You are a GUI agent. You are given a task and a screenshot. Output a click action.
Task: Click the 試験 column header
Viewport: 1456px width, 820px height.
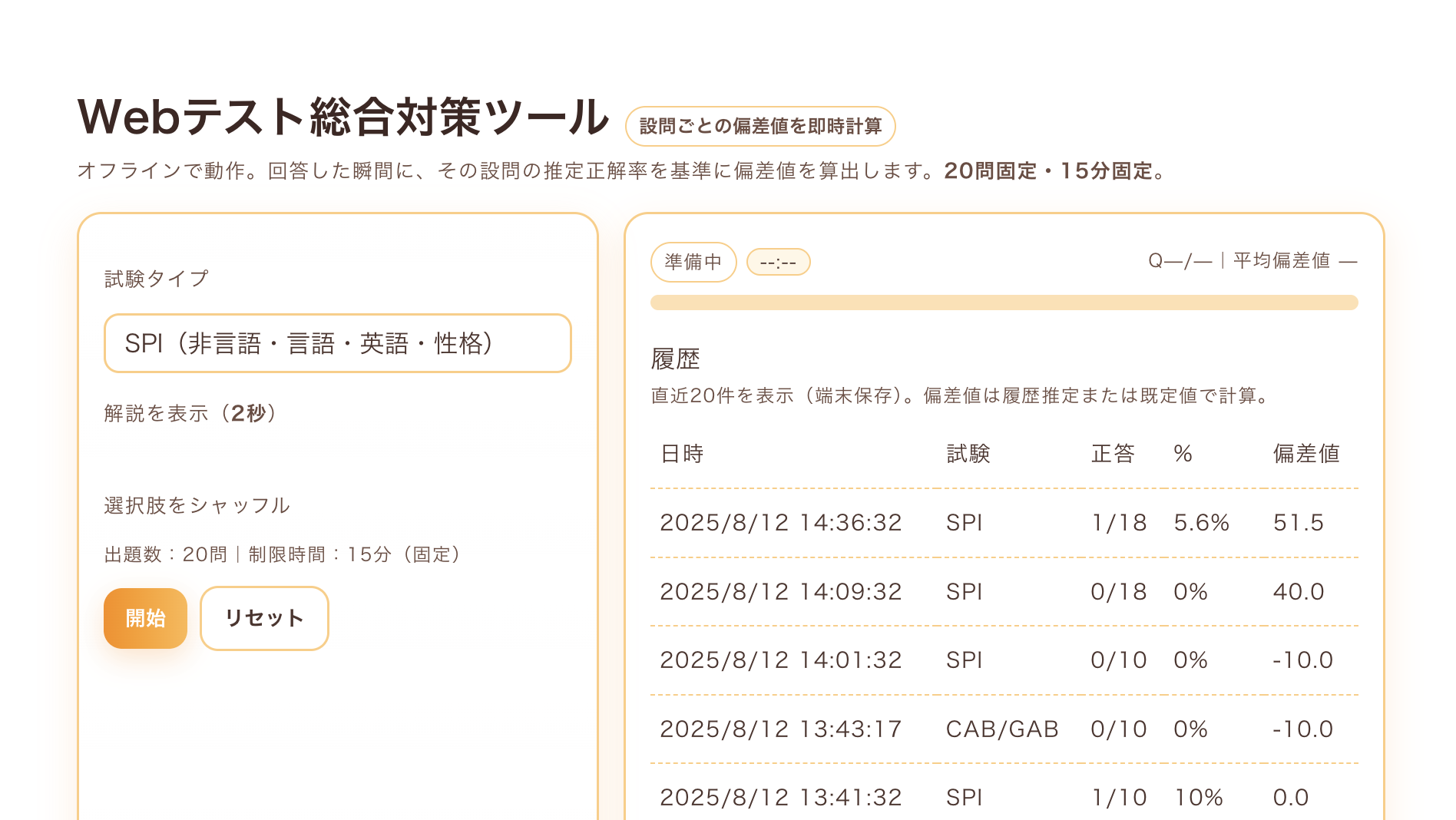click(968, 454)
